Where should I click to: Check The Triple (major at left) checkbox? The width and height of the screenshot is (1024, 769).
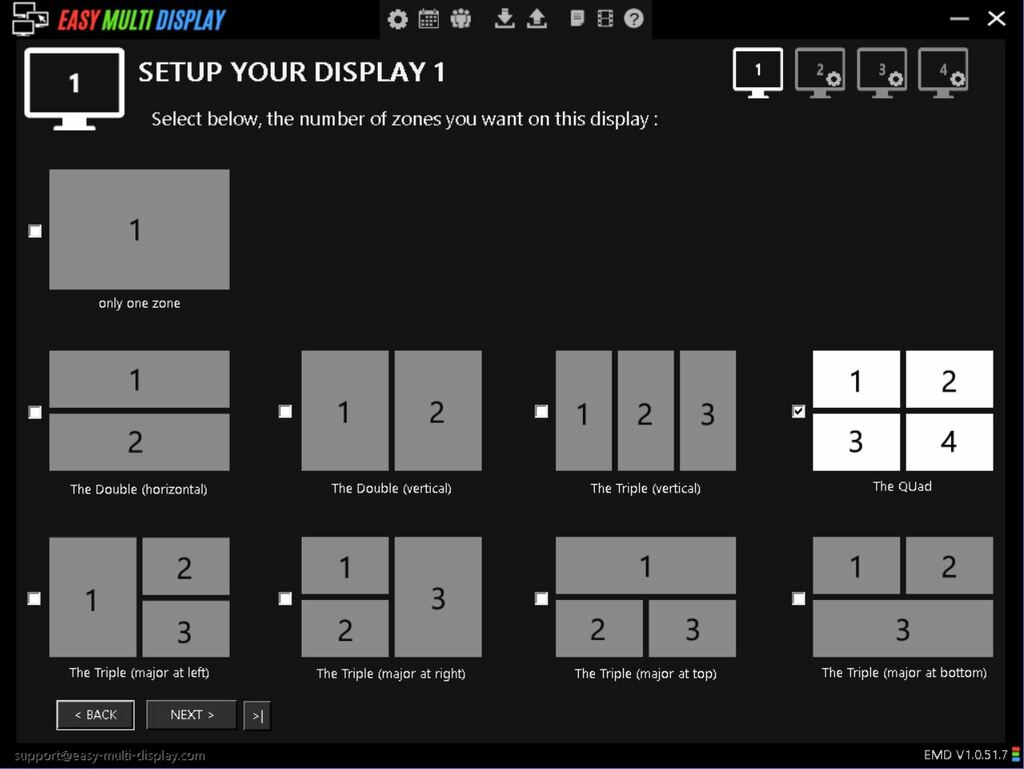35,598
